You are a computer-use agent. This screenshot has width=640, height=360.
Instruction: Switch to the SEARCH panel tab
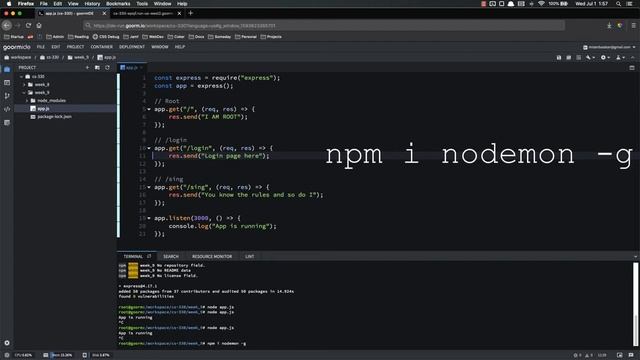(x=171, y=256)
